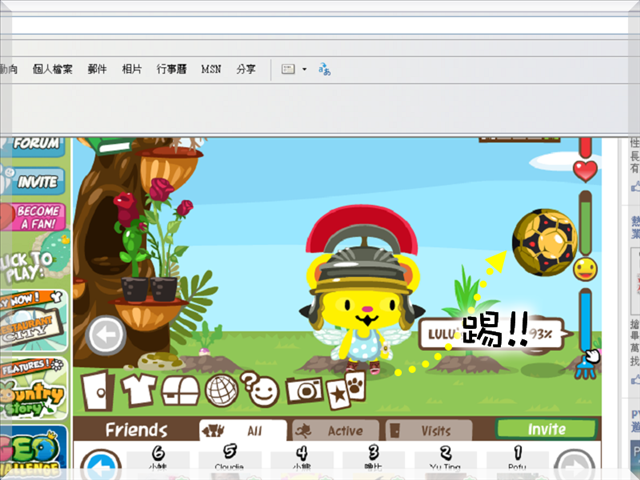Open the 分享 menu item
This screenshot has height=480, width=640.
pos(246,69)
